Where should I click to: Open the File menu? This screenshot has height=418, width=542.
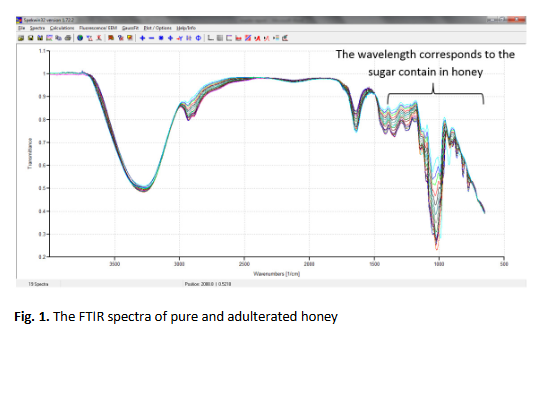pos(21,28)
